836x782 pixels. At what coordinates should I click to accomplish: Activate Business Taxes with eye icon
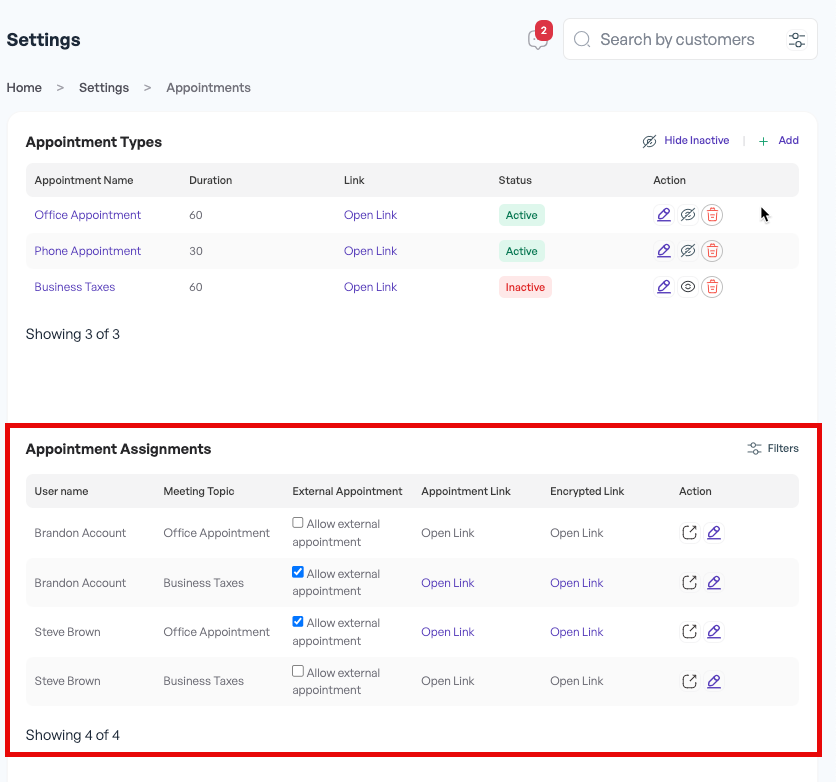(688, 287)
